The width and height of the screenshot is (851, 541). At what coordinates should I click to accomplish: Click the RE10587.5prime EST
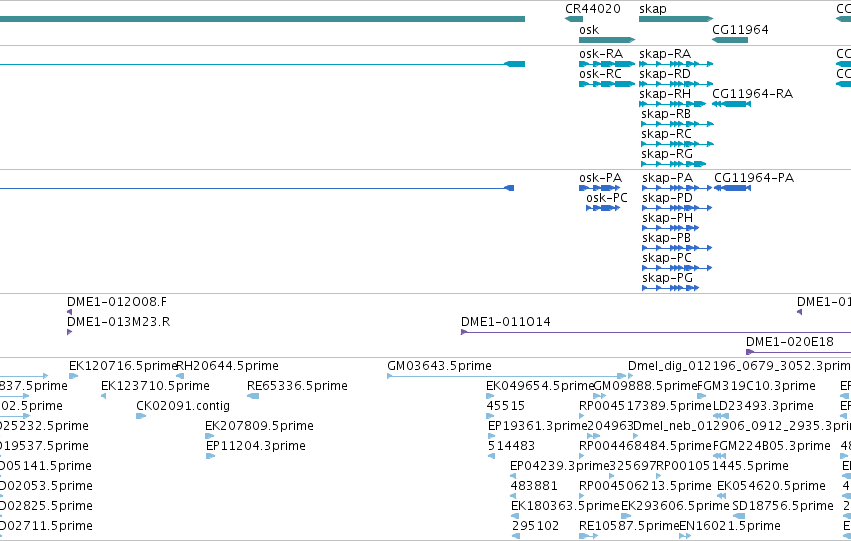(588, 536)
